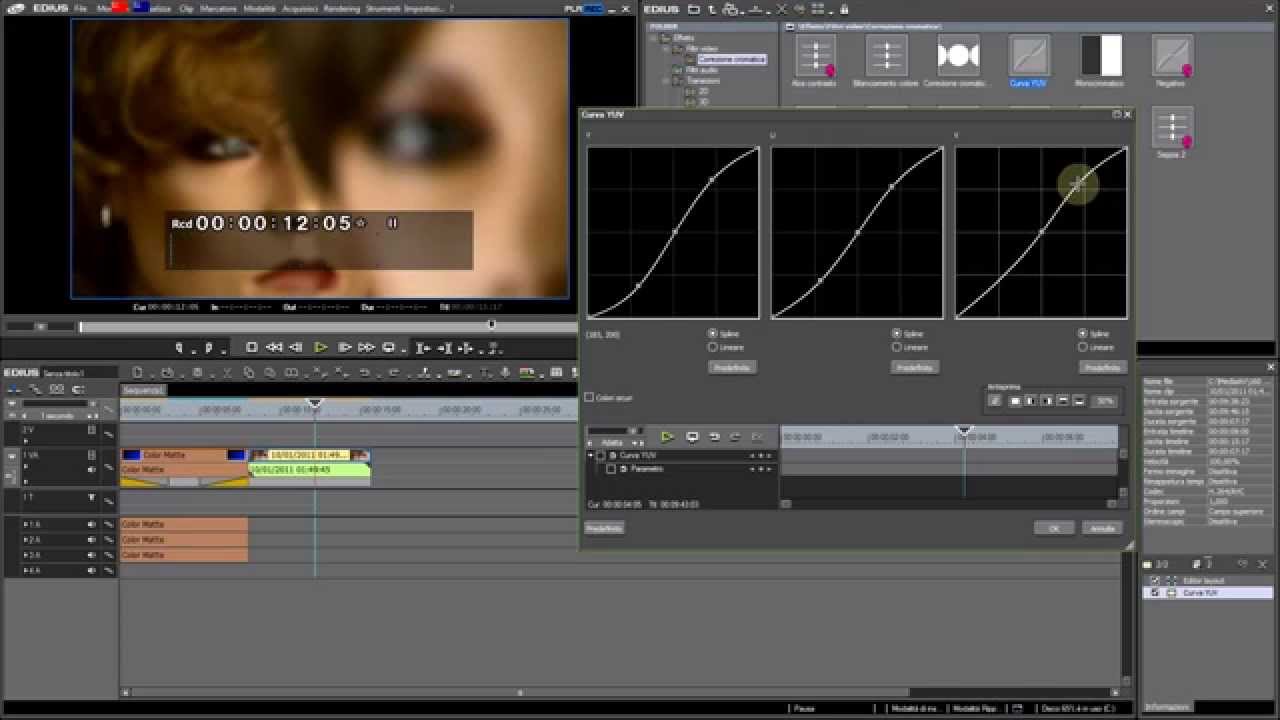
Task: Click the play button under the preview monitor
Action: coord(320,348)
